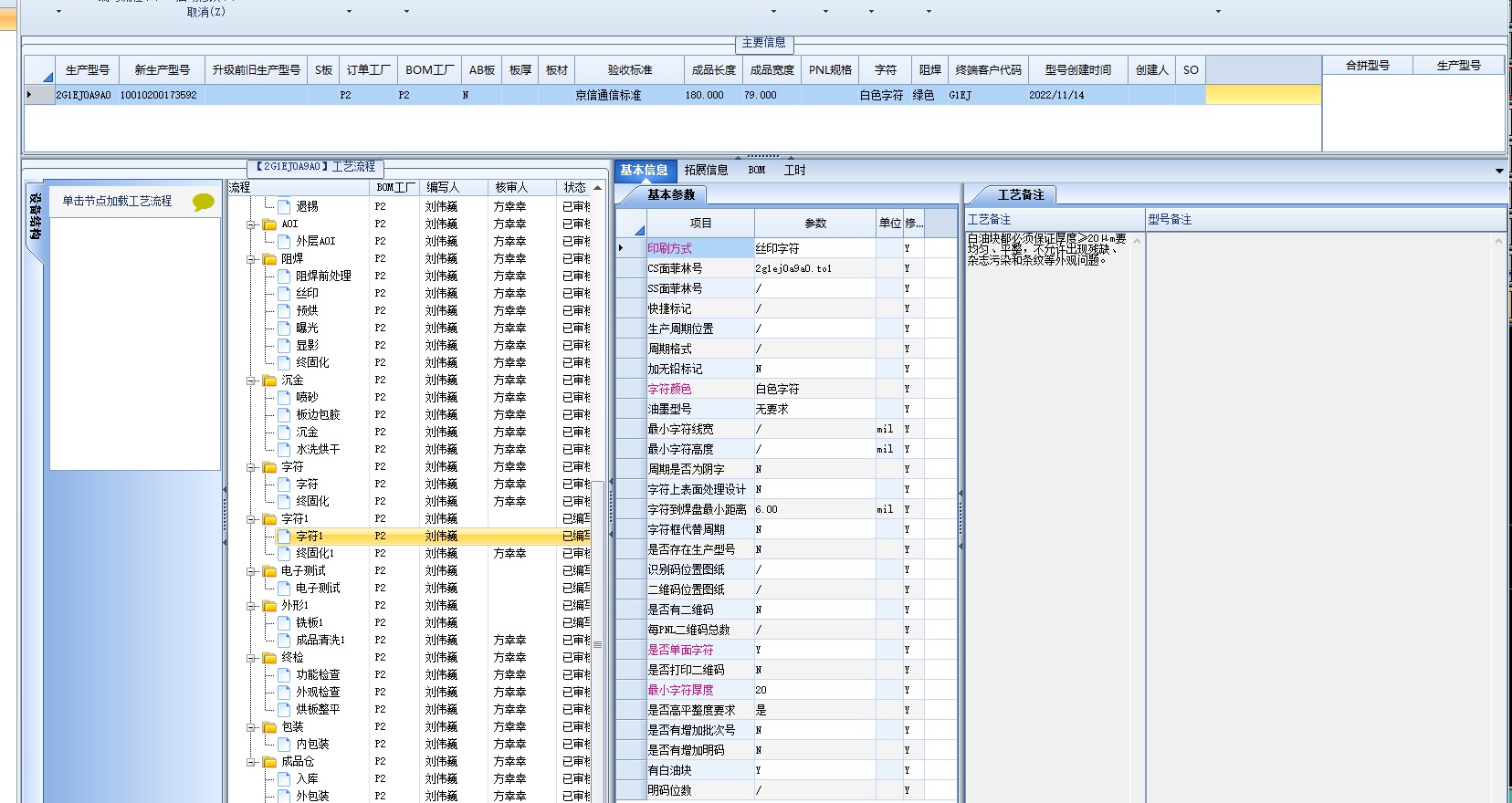Click the document icon beside 铣板1
The height and width of the screenshot is (803, 1512).
point(284,622)
